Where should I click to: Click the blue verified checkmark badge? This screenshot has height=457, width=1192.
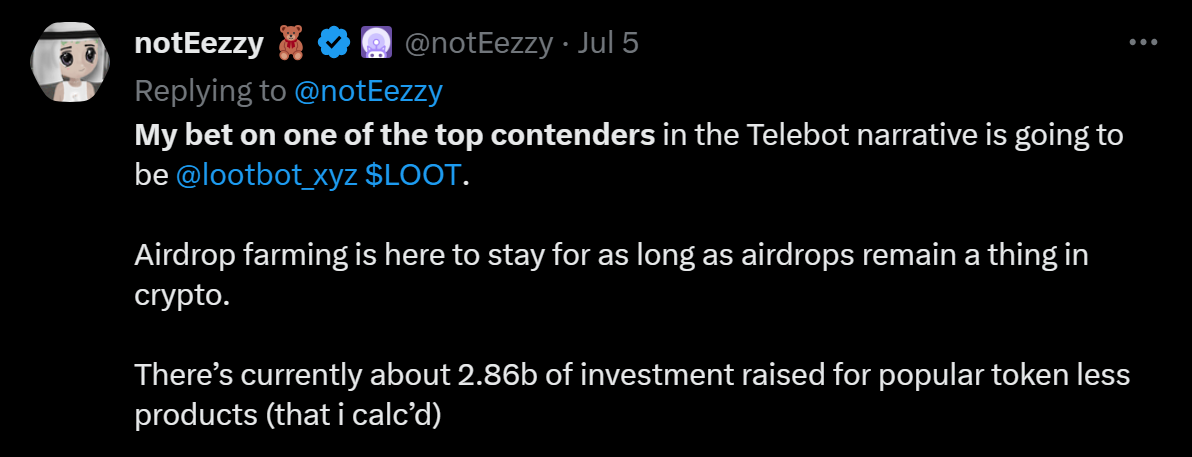332,43
